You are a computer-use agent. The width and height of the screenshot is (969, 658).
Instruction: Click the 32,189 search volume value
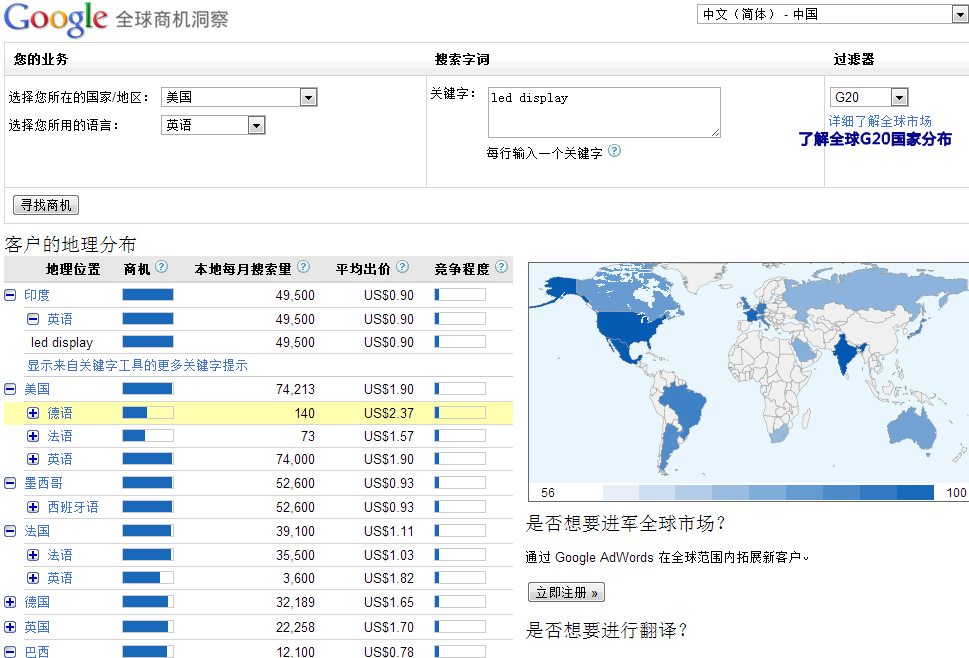coord(295,602)
